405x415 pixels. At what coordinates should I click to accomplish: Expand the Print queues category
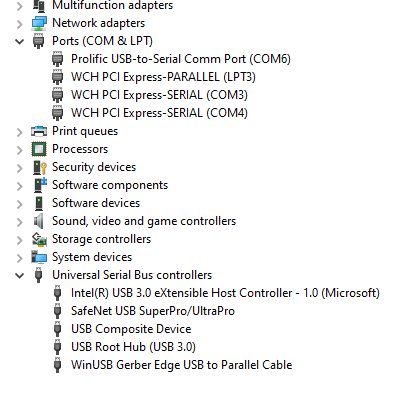click(x=20, y=132)
